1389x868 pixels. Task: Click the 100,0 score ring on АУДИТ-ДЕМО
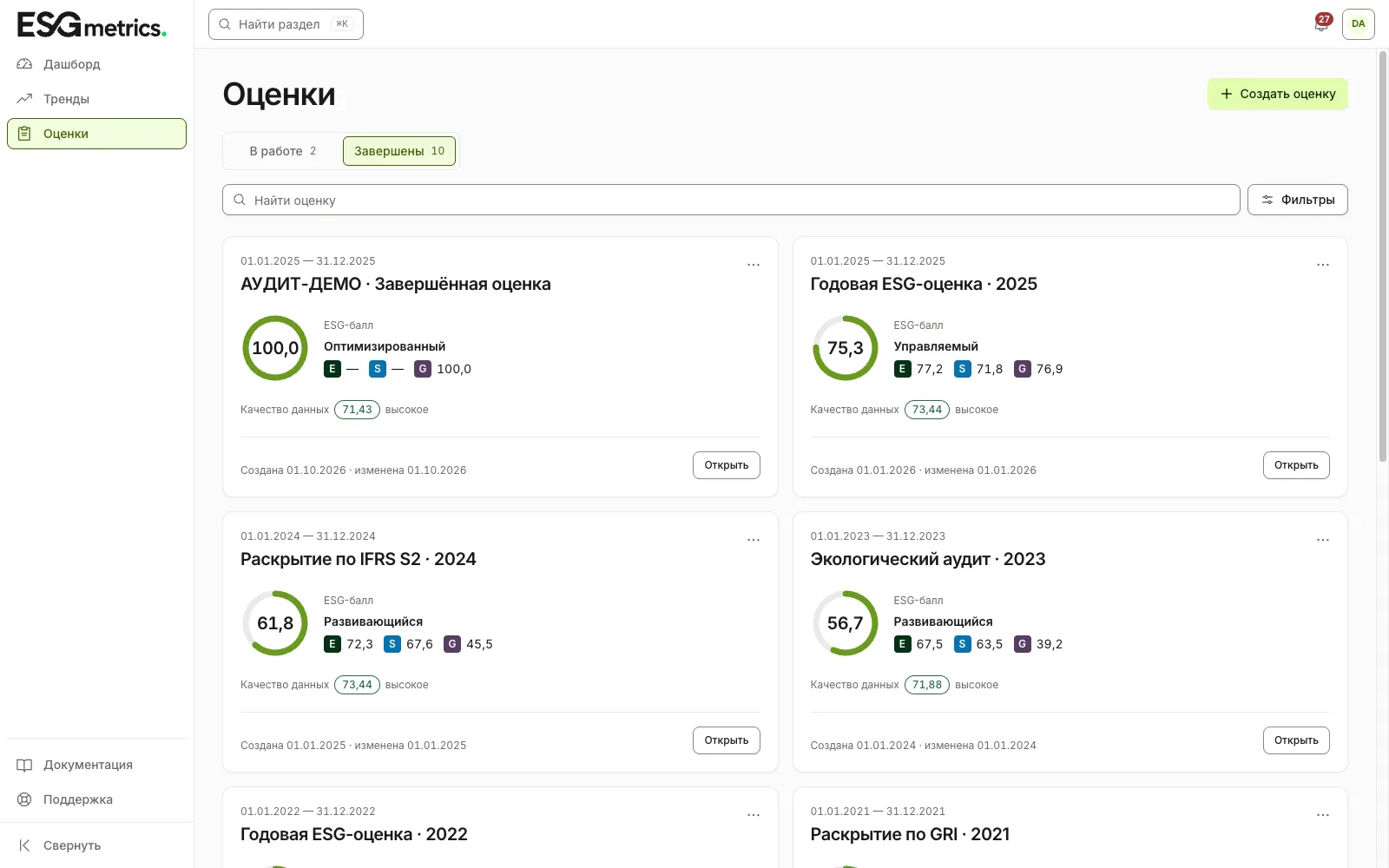pyautogui.click(x=275, y=348)
